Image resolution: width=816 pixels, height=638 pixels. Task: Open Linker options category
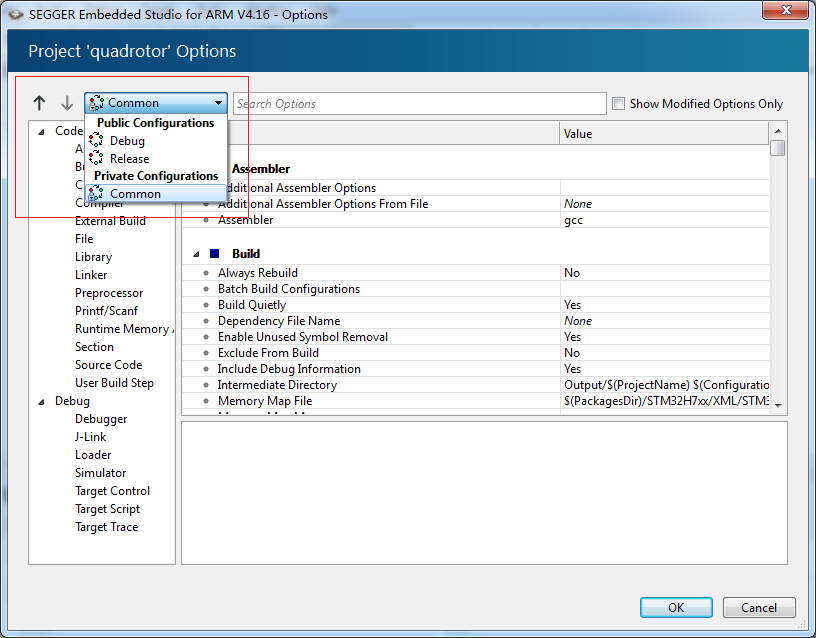pos(91,275)
